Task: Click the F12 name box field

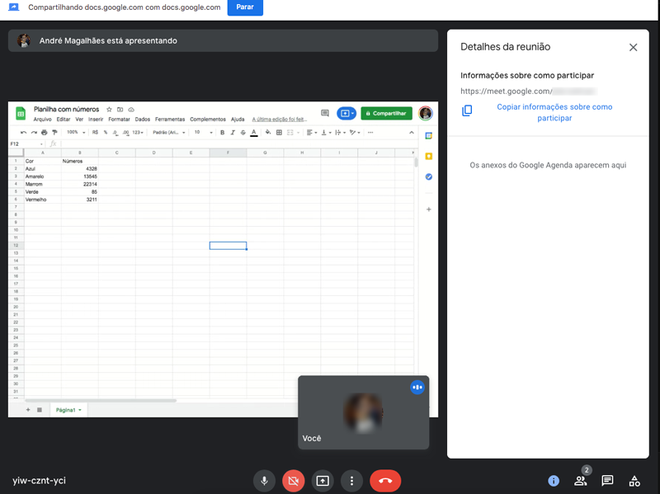Action: 27,144
